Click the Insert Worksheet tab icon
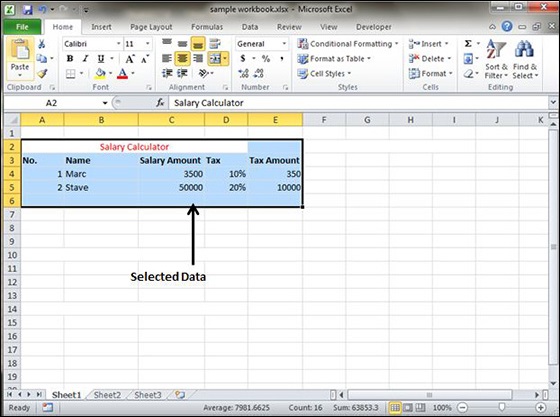The width and height of the screenshot is (560, 417). coord(180,395)
